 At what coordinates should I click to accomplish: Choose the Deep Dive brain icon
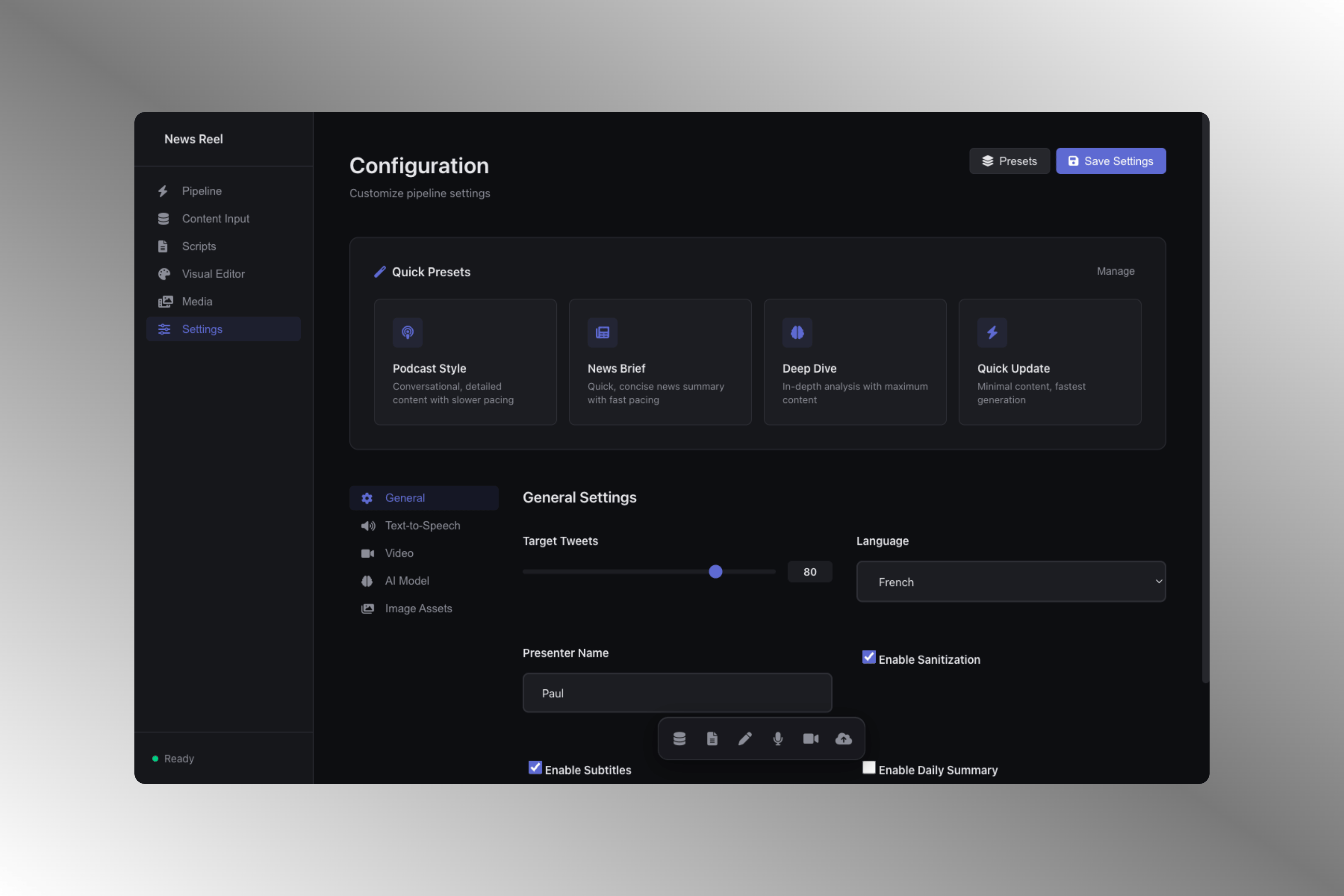tap(796, 332)
